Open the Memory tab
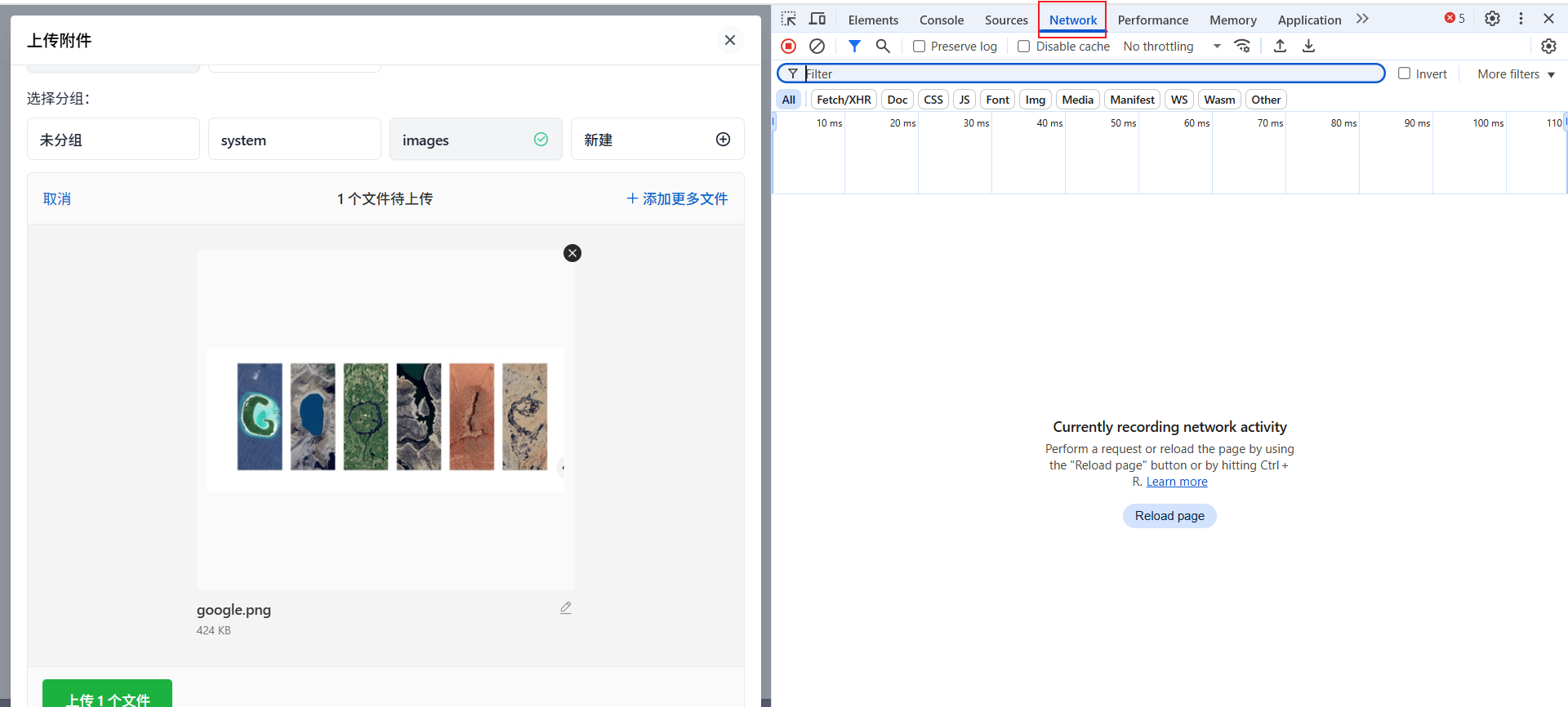1568x707 pixels. (1232, 20)
